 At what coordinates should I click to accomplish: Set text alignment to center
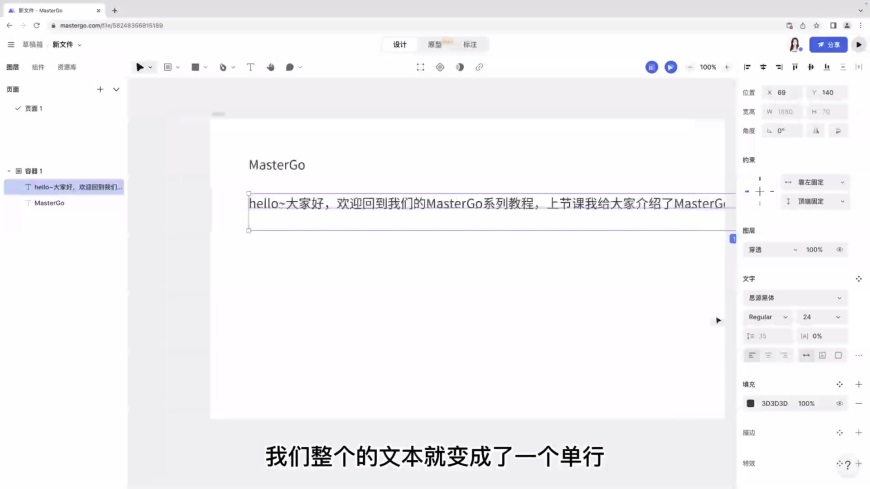point(768,355)
